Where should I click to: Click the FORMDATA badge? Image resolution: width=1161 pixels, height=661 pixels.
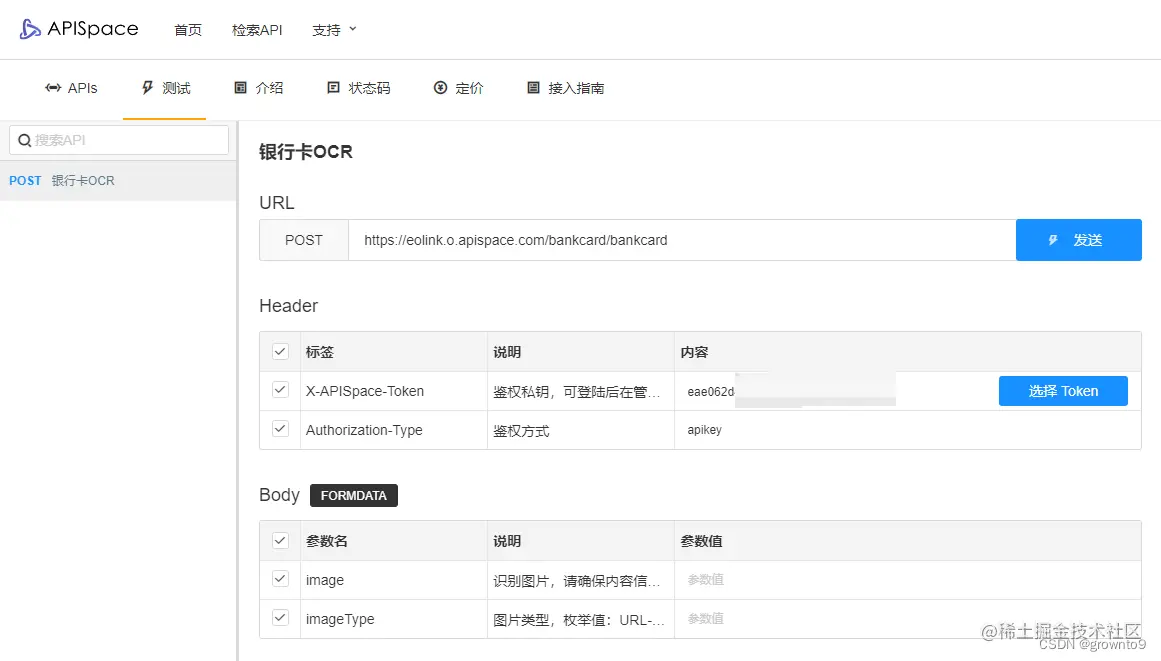tap(353, 495)
